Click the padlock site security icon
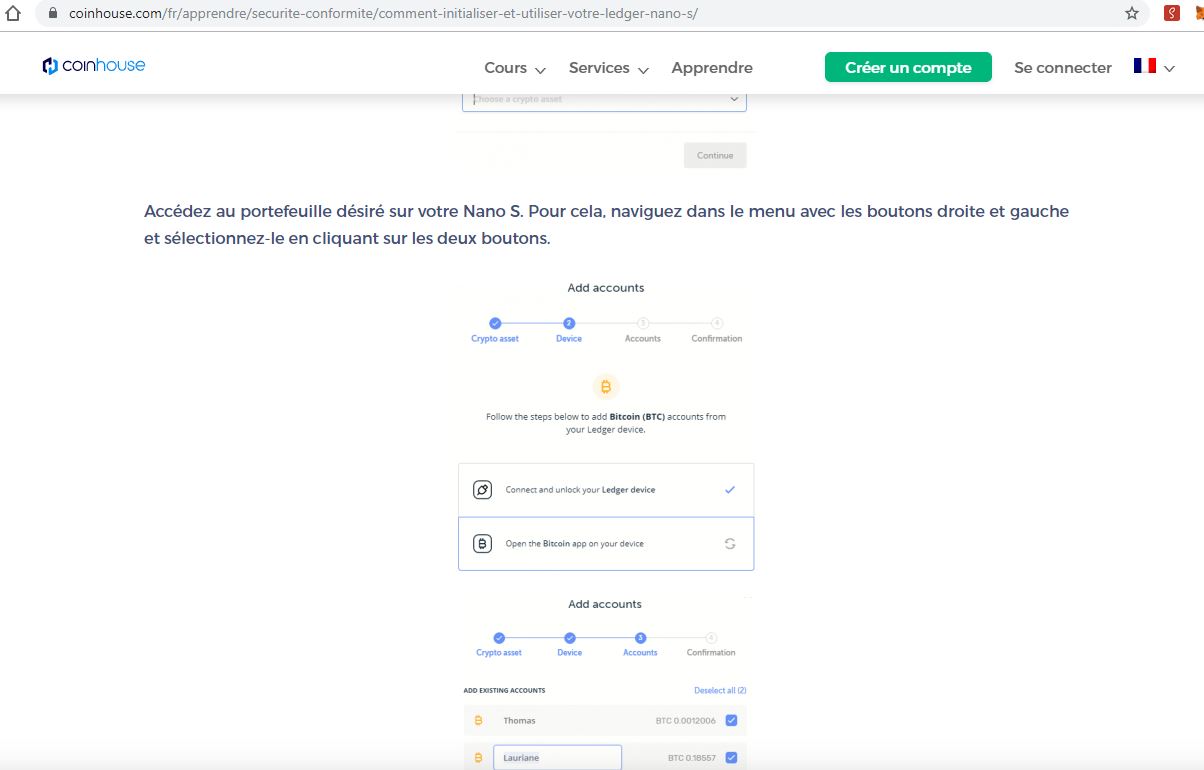Screen dimensions: 1204x770 (53, 14)
